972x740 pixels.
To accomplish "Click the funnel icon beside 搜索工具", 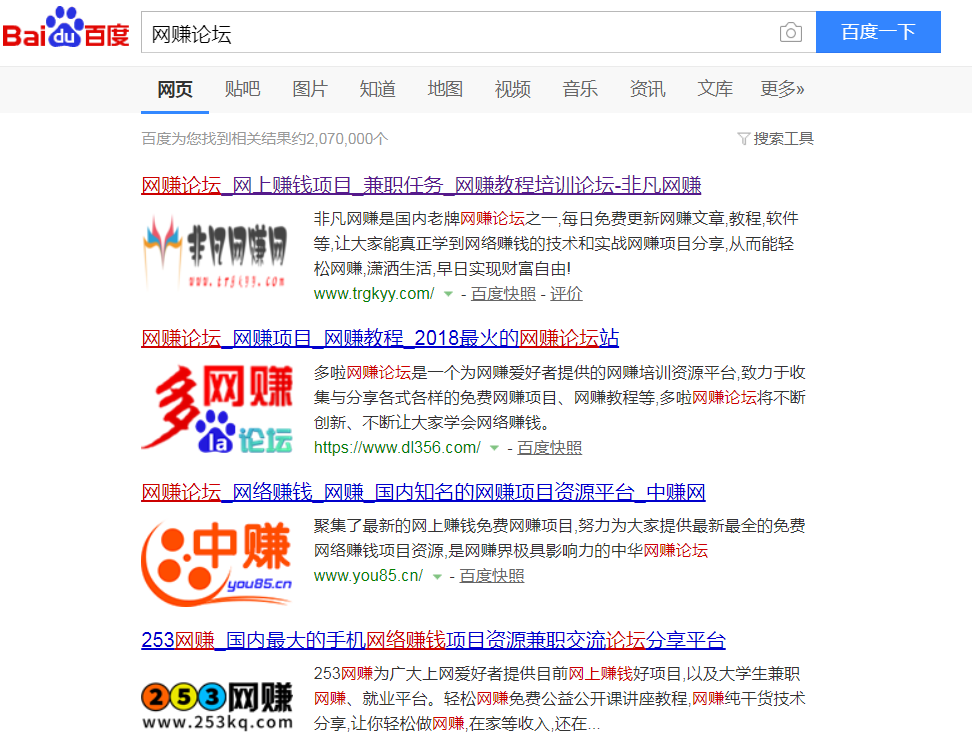I will pos(743,139).
